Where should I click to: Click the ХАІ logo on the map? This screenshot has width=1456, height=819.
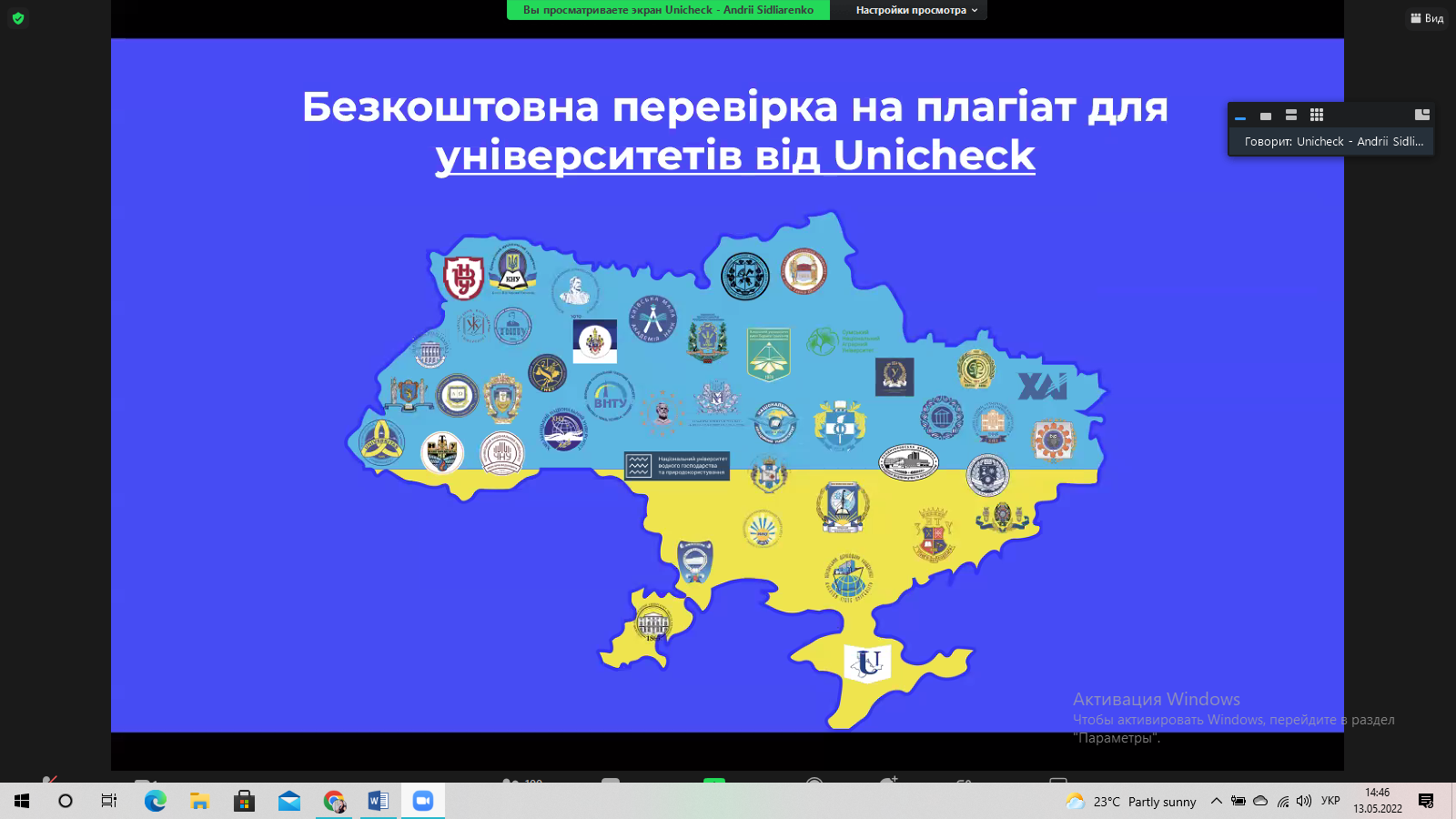coord(1042,387)
